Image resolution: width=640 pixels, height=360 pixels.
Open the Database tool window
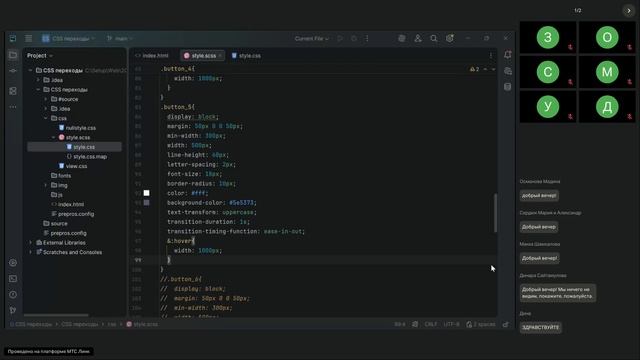pyautogui.click(x=507, y=87)
